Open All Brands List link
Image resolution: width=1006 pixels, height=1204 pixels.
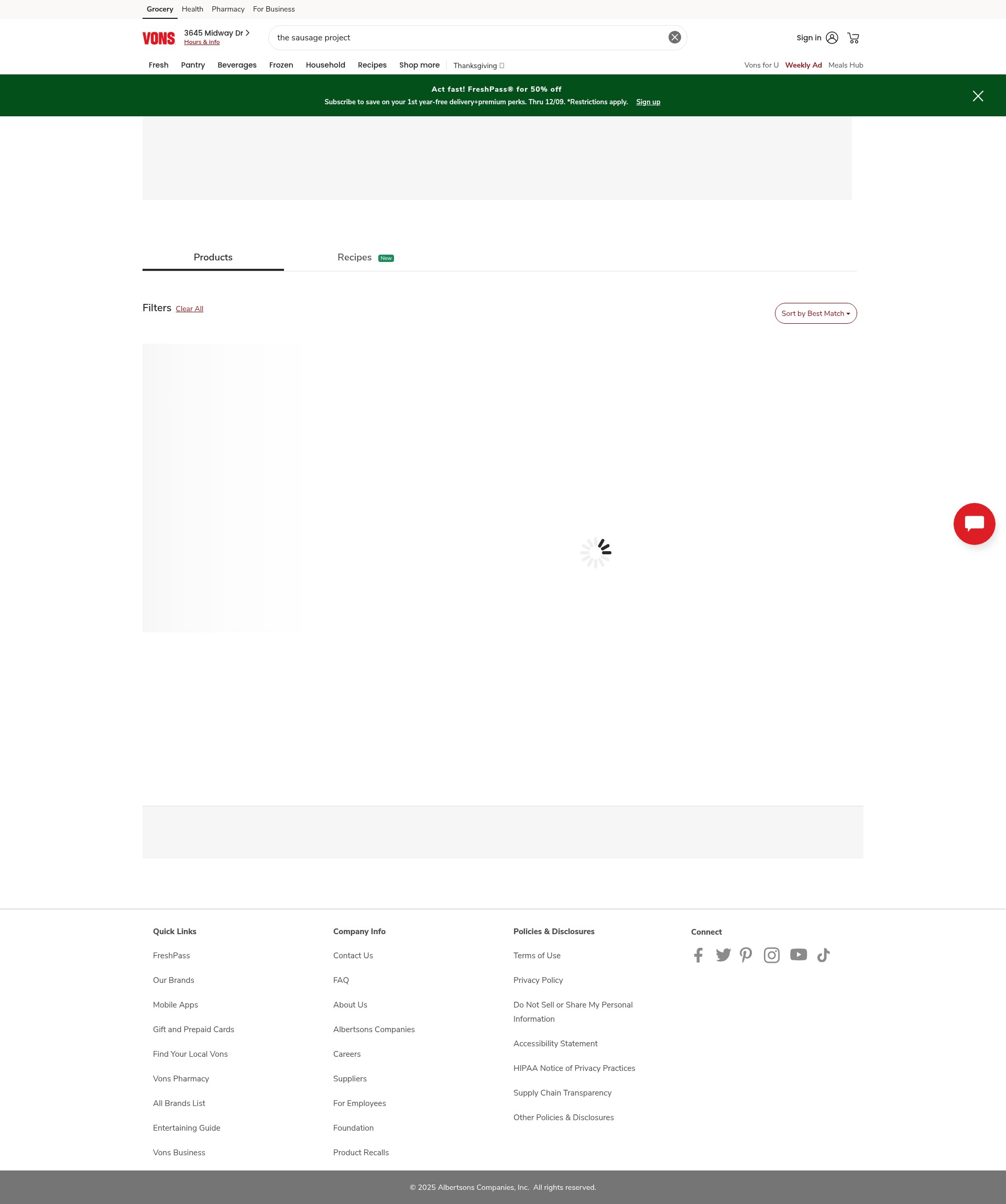179,1103
